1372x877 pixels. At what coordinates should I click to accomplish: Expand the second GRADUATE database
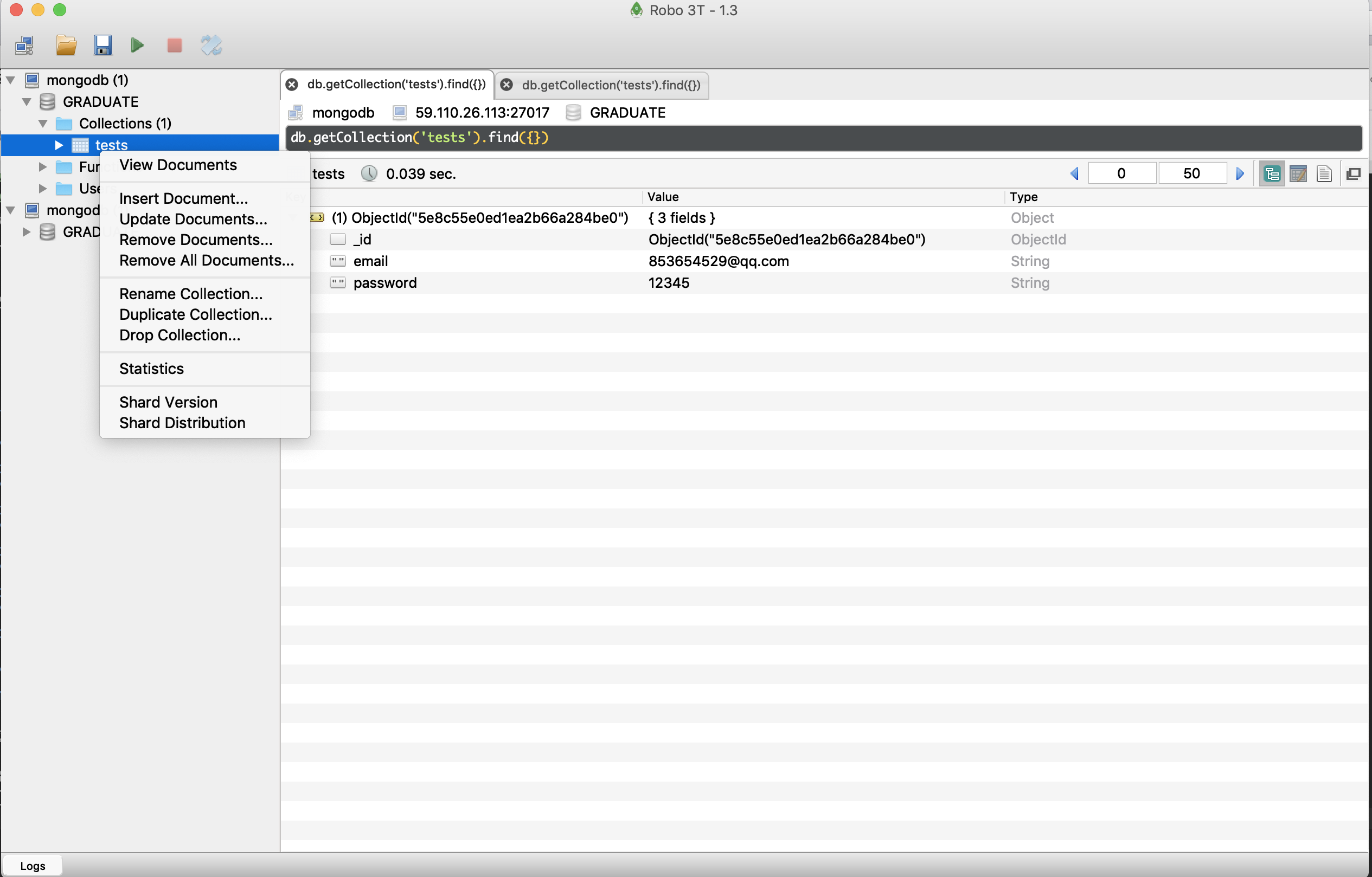pos(26,233)
